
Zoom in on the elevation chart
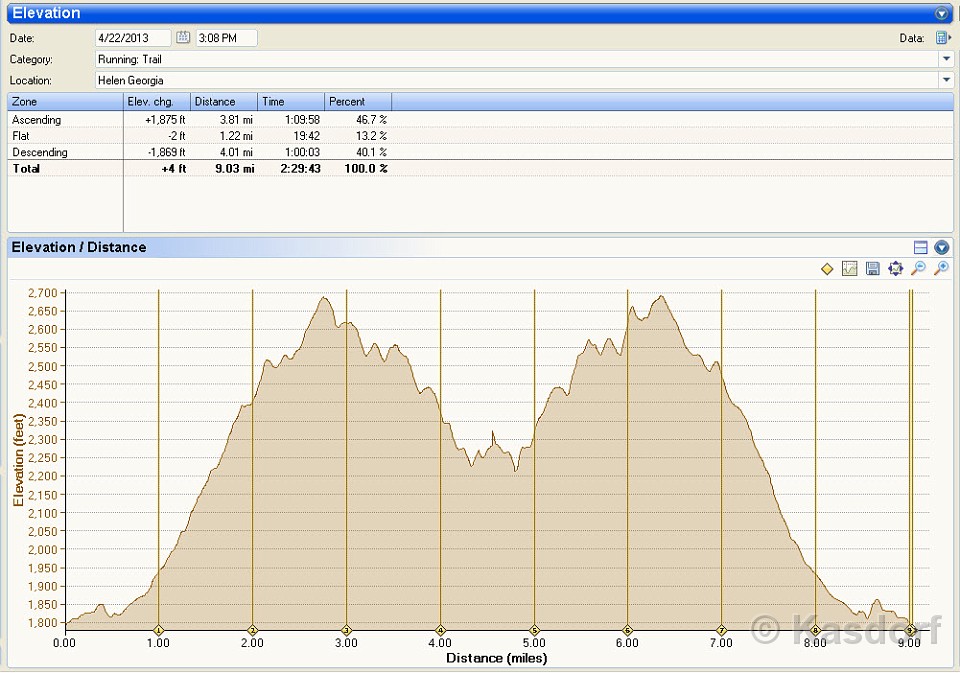(941, 268)
